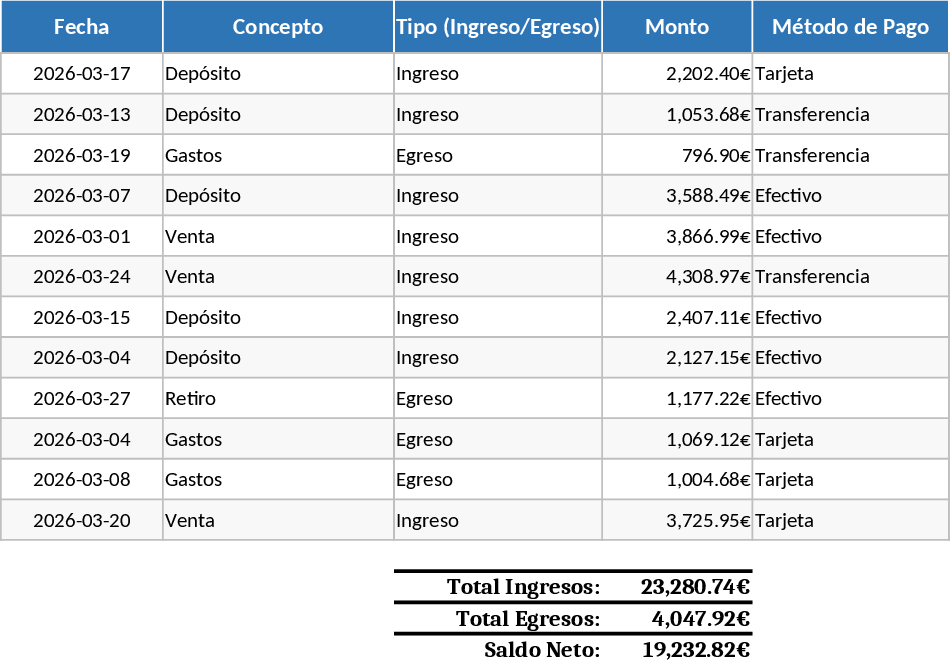Select the Concepto column header
This screenshot has width=950, height=660.
(278, 27)
